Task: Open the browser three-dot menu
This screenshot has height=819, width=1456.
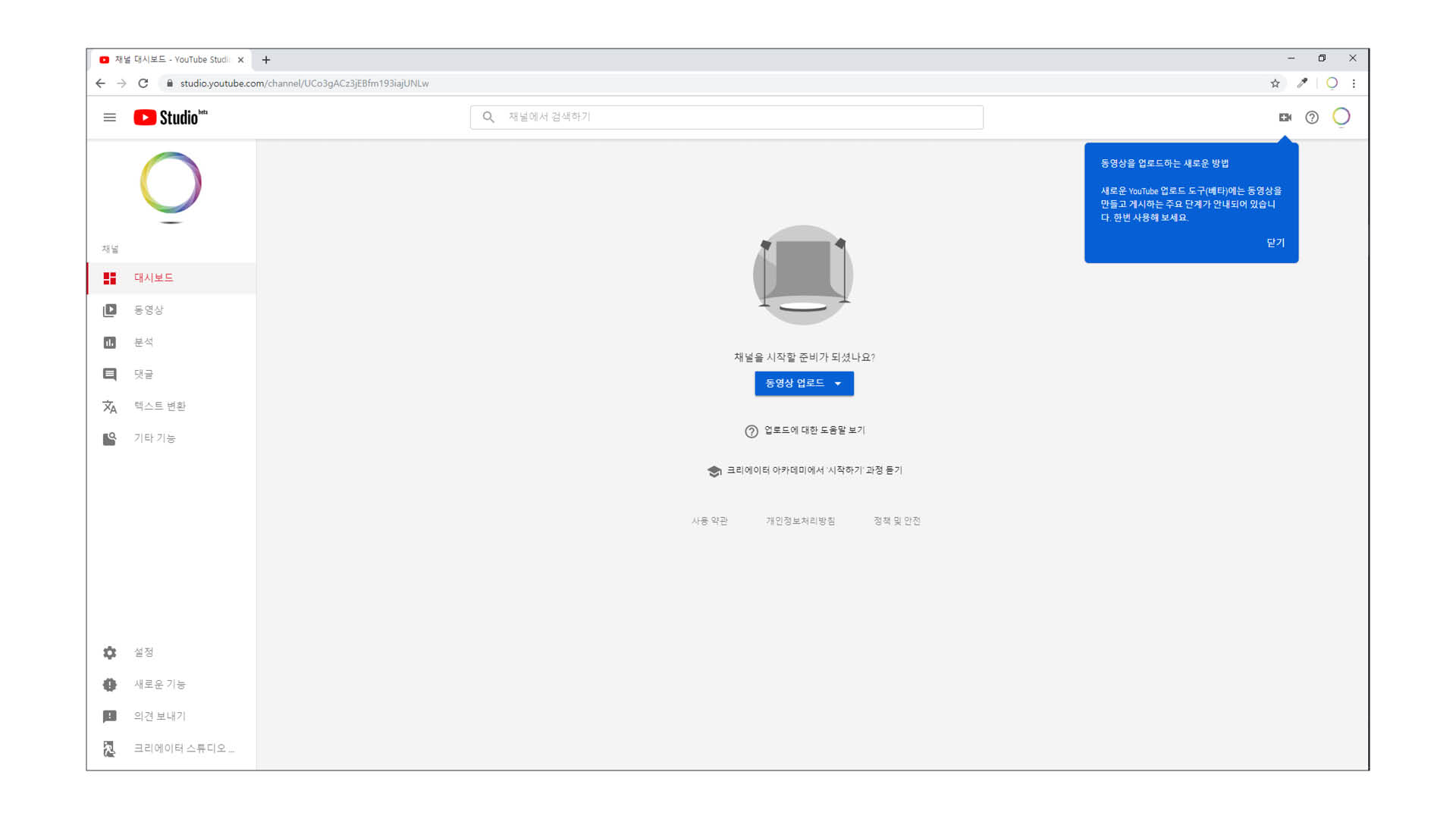Action: (1354, 83)
